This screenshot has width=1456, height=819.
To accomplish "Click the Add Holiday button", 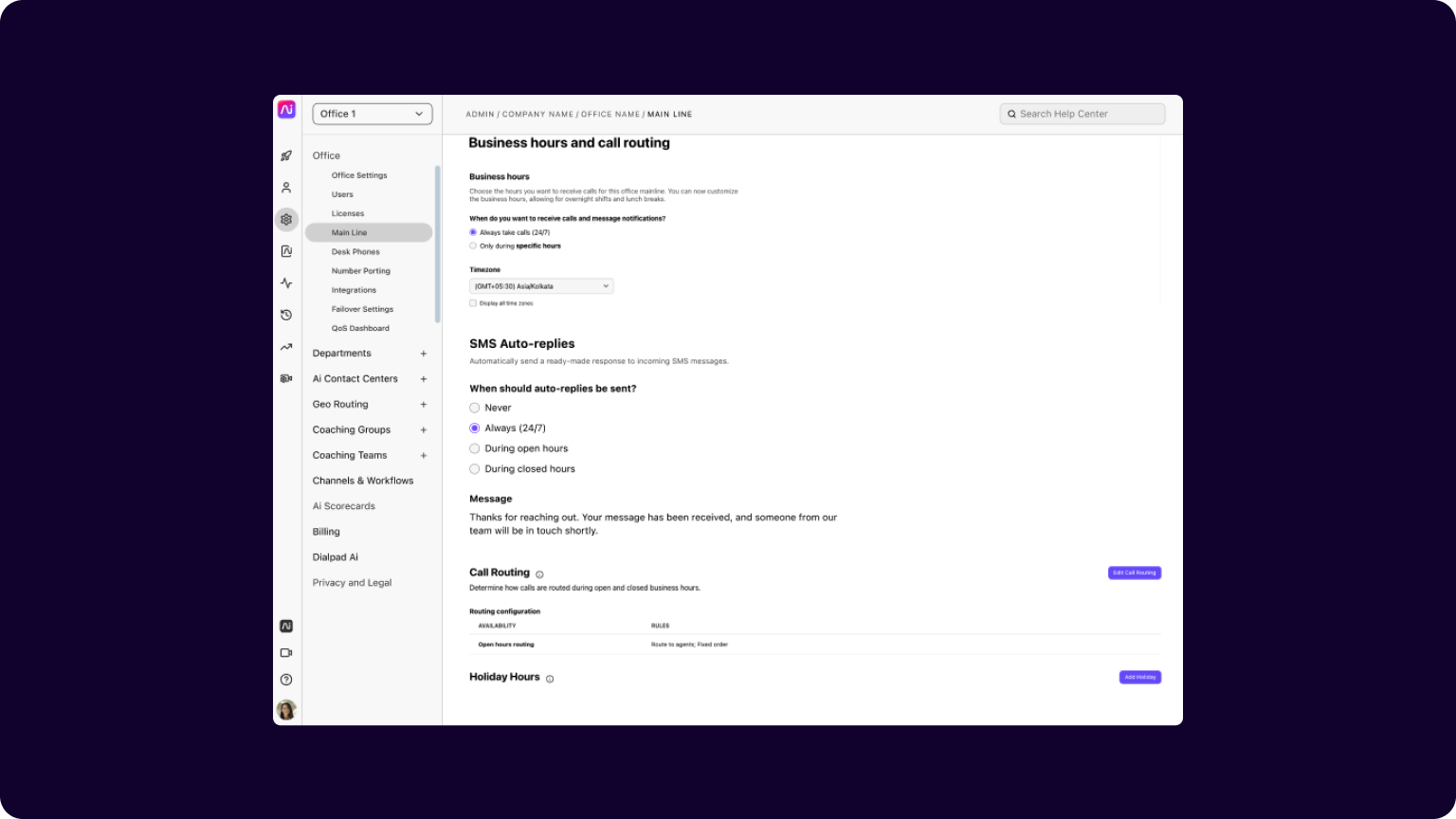I will tap(1140, 677).
